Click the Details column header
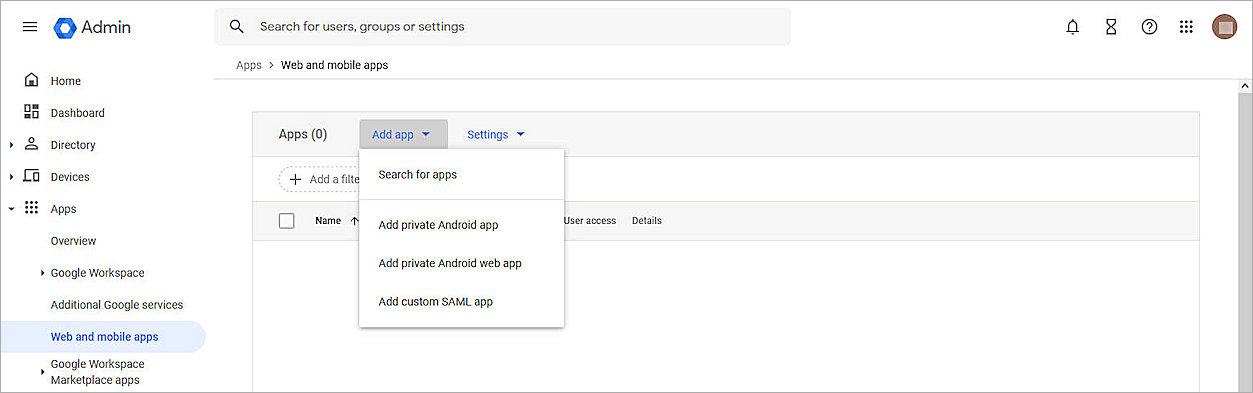The width and height of the screenshot is (1253, 393). pyautogui.click(x=647, y=221)
